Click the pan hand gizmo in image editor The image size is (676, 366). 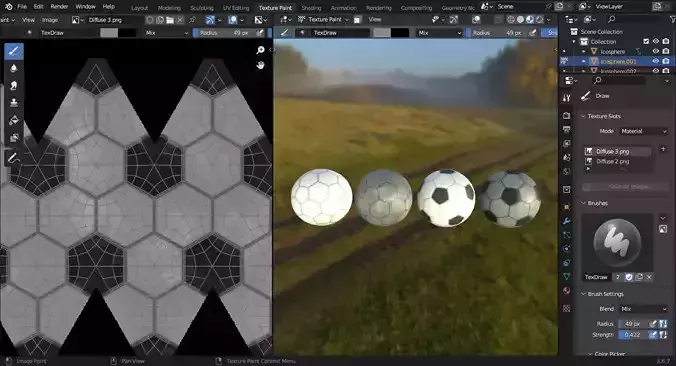point(260,65)
